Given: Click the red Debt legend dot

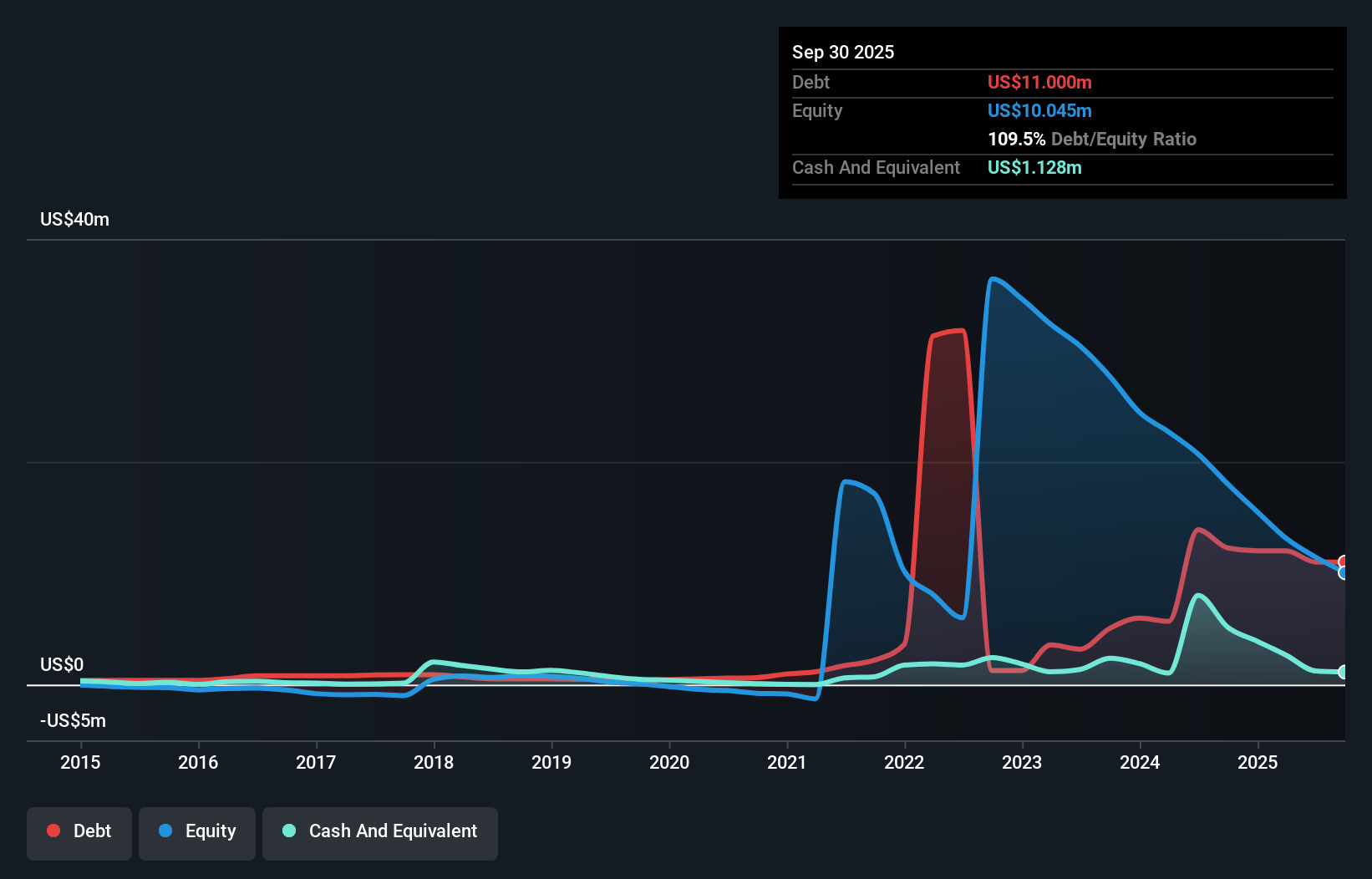Looking at the screenshot, I should 53,831.
